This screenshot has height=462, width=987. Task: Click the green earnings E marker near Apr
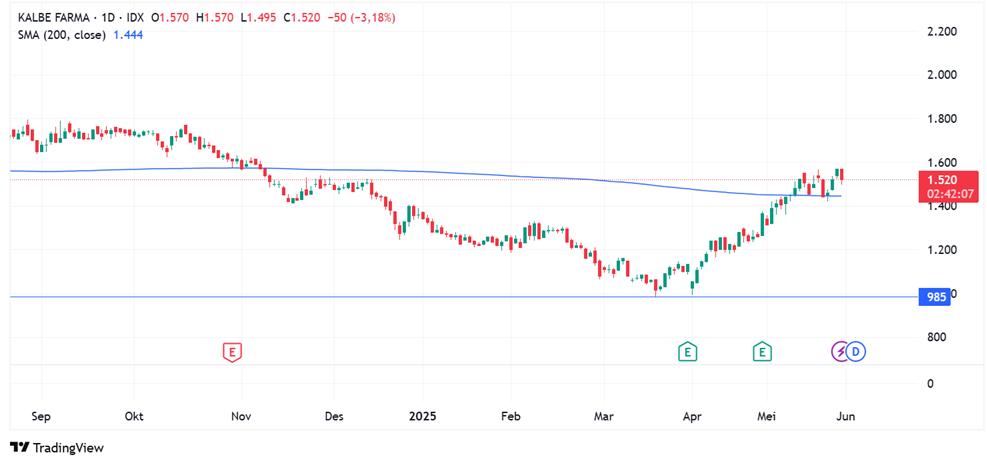click(x=687, y=352)
